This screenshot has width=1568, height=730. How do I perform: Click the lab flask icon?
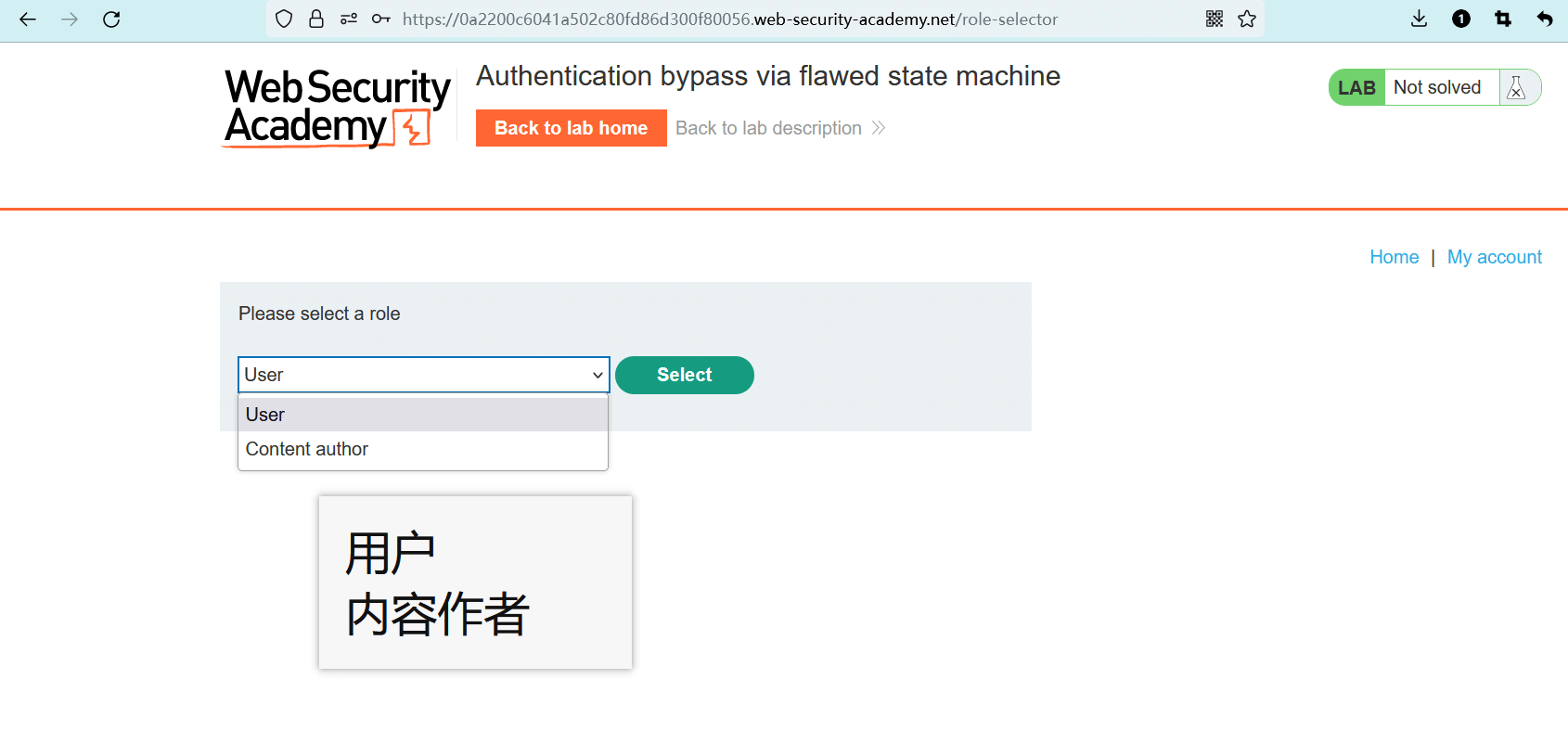tap(1516, 87)
